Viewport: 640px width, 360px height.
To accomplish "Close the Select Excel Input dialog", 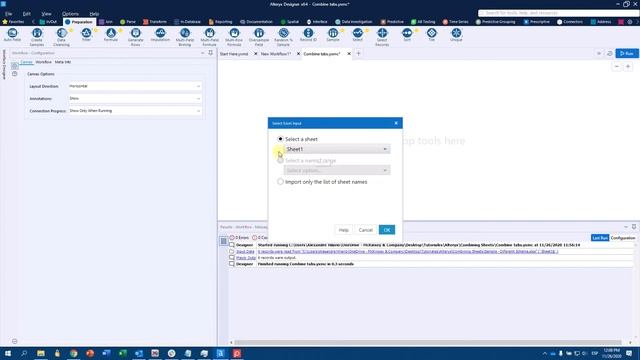I will (396, 123).
